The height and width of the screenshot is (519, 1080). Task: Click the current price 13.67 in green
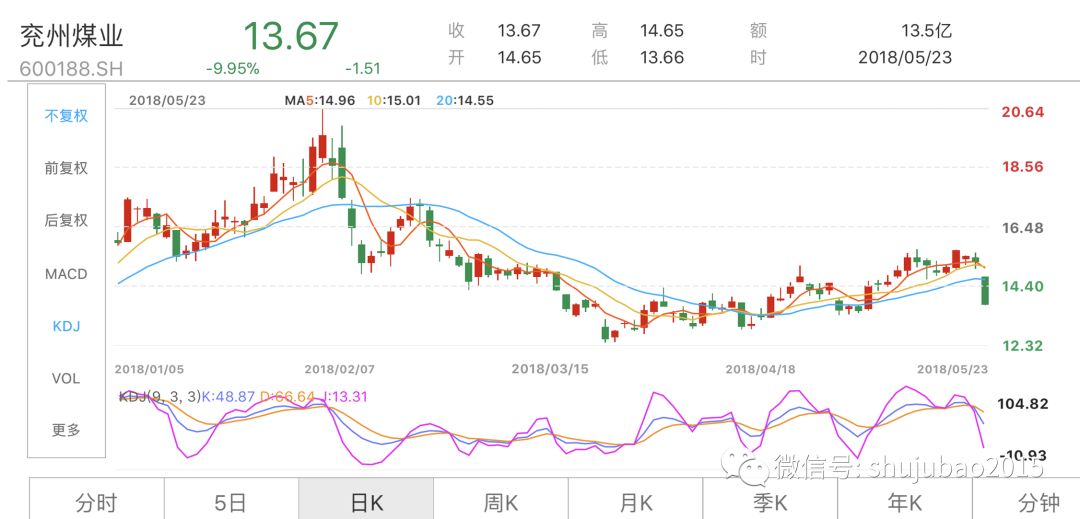291,36
